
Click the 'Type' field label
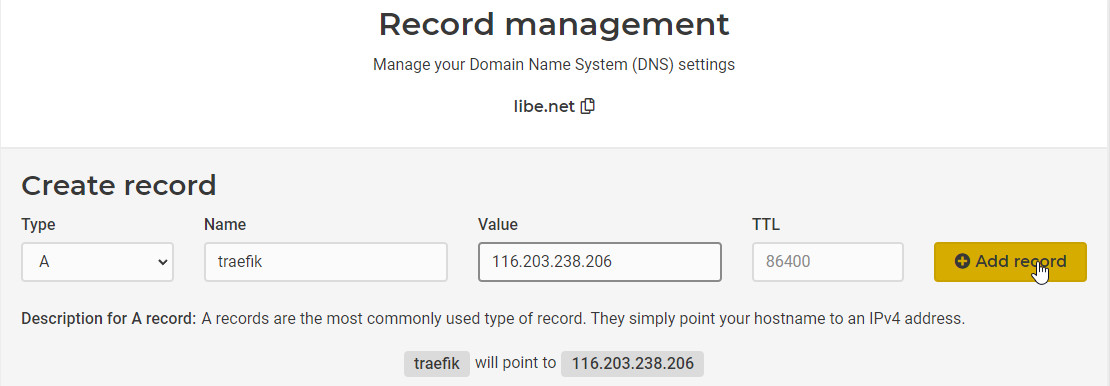pos(38,225)
